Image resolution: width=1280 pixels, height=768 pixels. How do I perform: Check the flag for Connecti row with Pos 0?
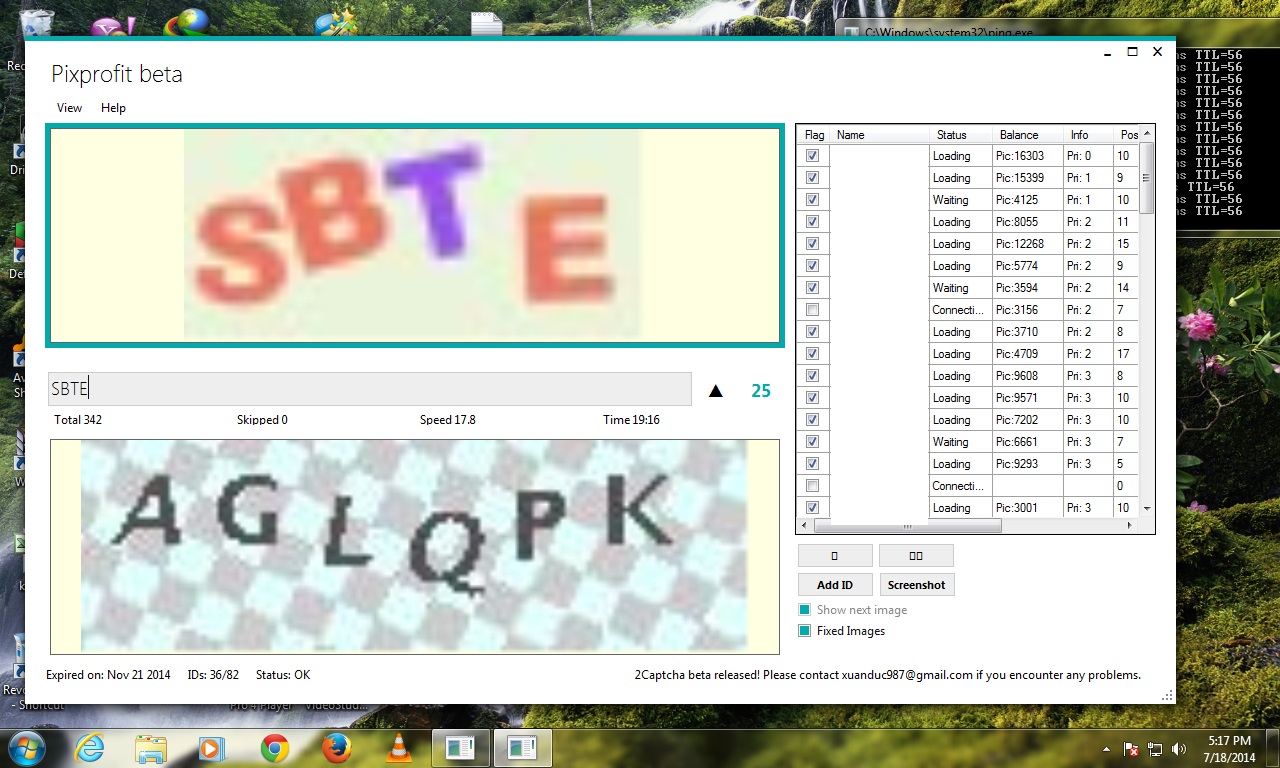(812, 486)
